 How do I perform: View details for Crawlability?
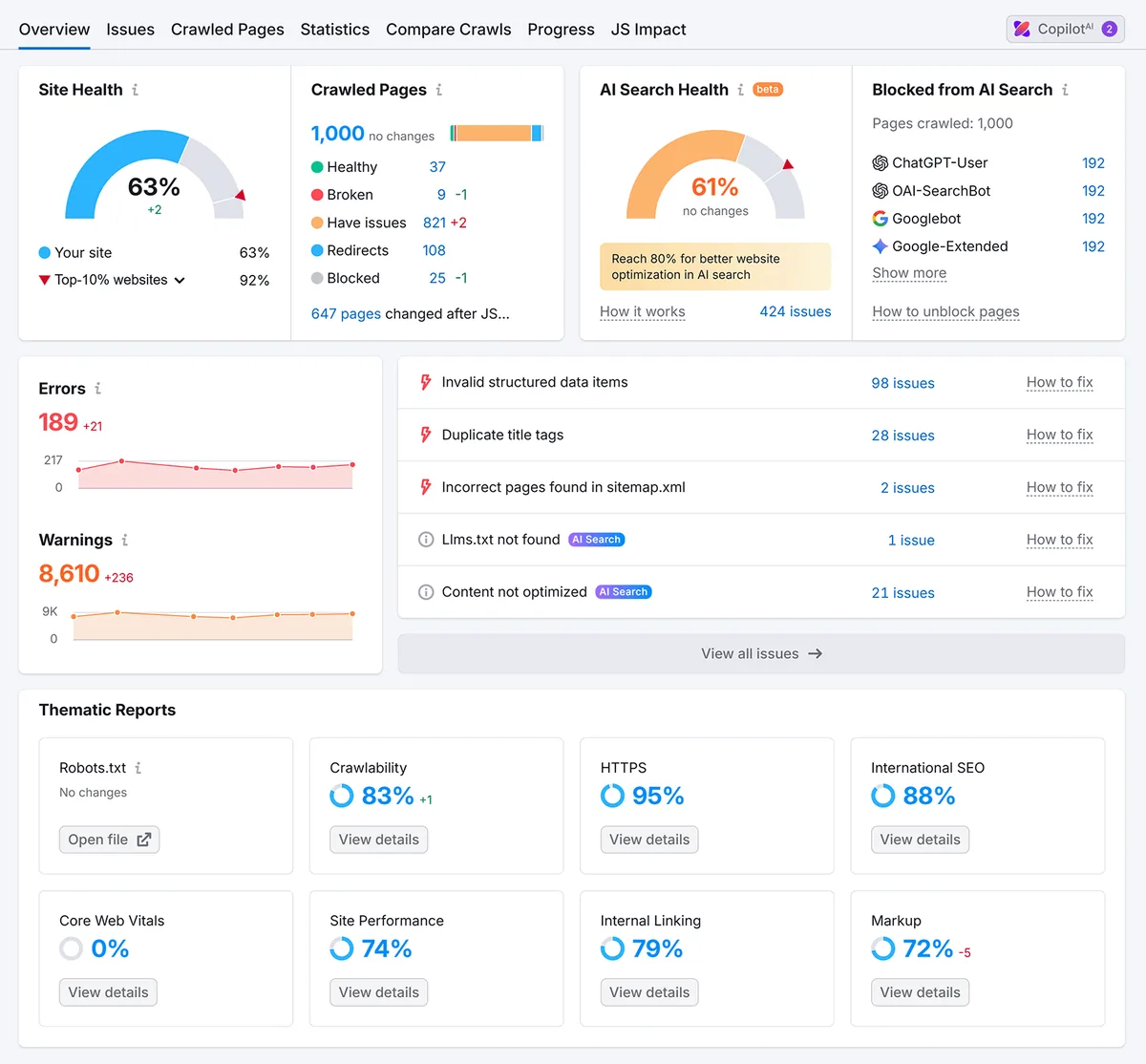(x=379, y=840)
